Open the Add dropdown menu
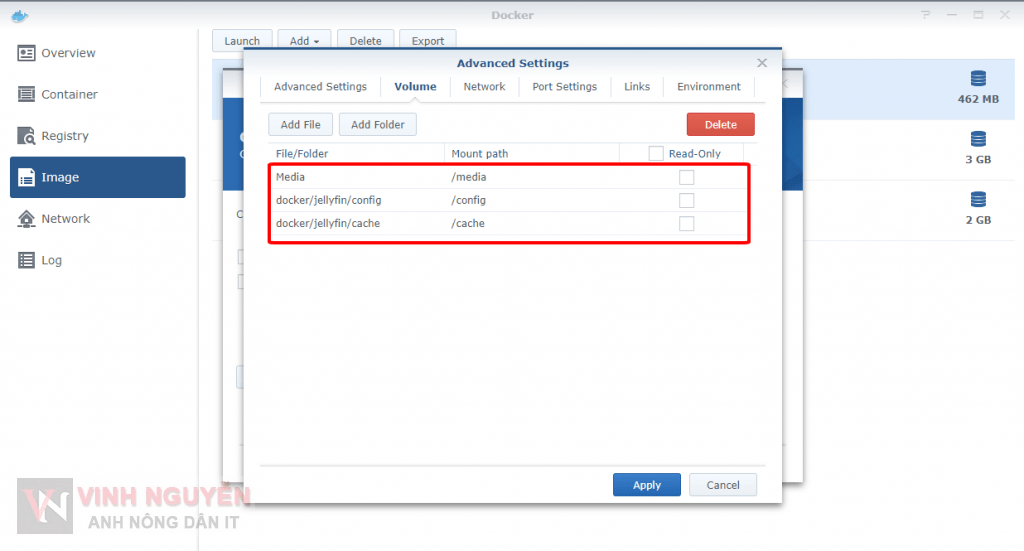1024x551 pixels. tap(304, 41)
